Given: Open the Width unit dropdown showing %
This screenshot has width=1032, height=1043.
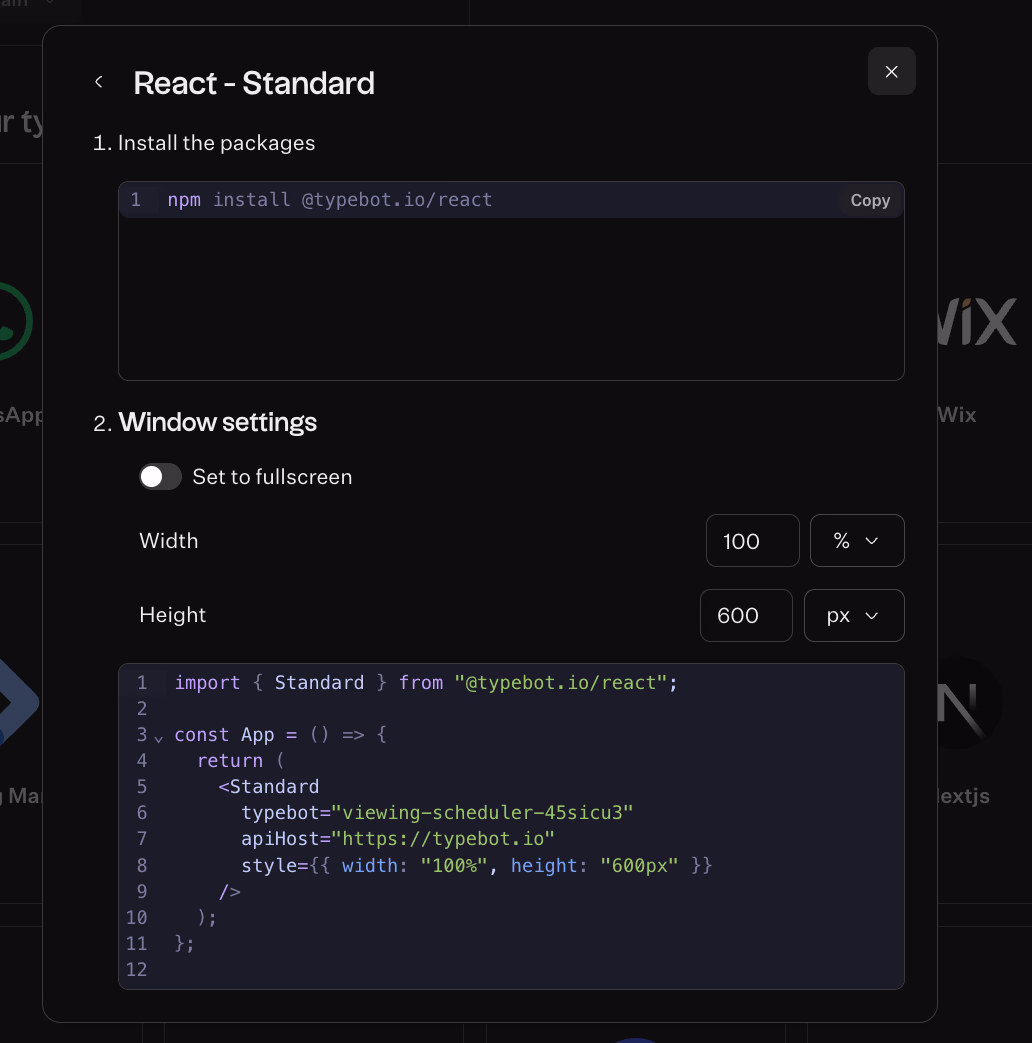Looking at the screenshot, I should coord(857,541).
